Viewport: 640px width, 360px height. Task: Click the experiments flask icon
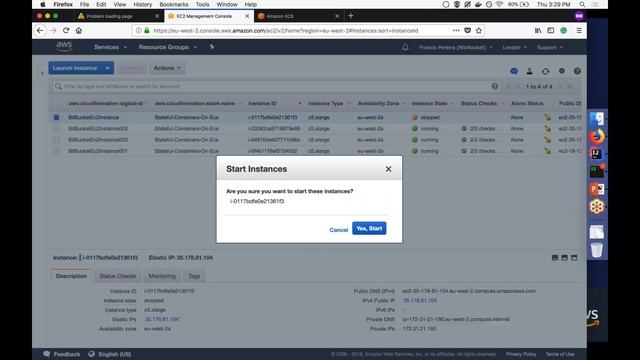point(529,71)
